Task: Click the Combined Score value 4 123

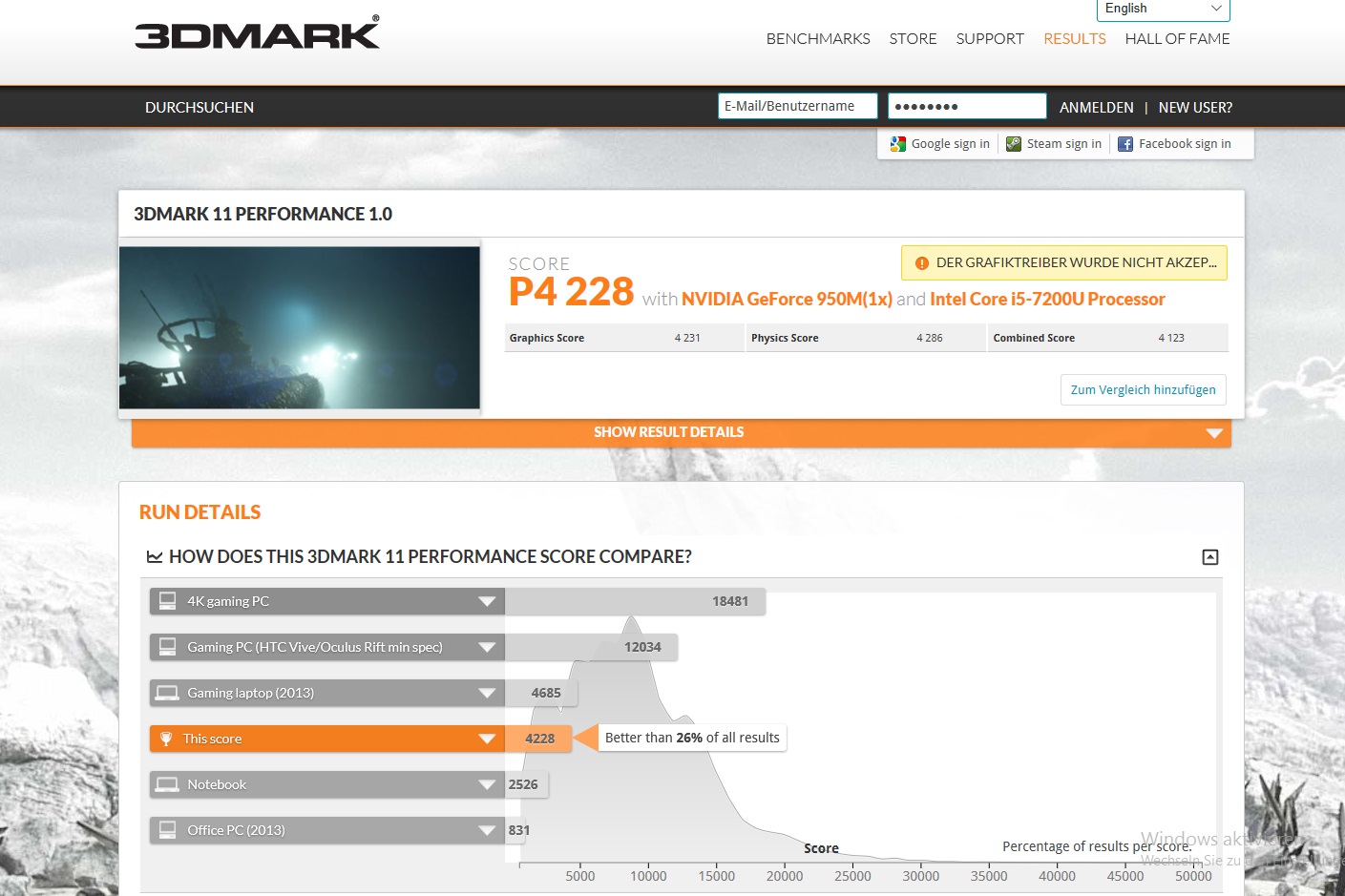Action: [1171, 338]
